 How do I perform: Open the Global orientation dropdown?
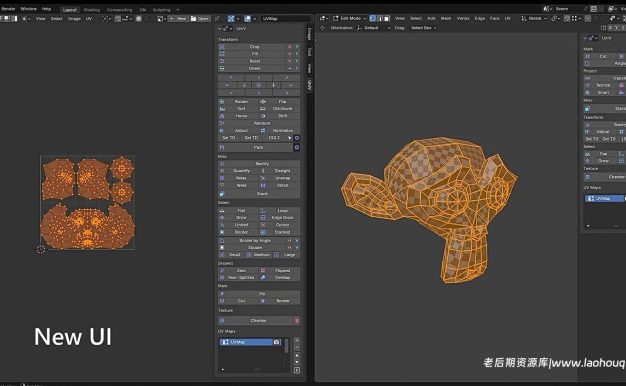click(533, 18)
